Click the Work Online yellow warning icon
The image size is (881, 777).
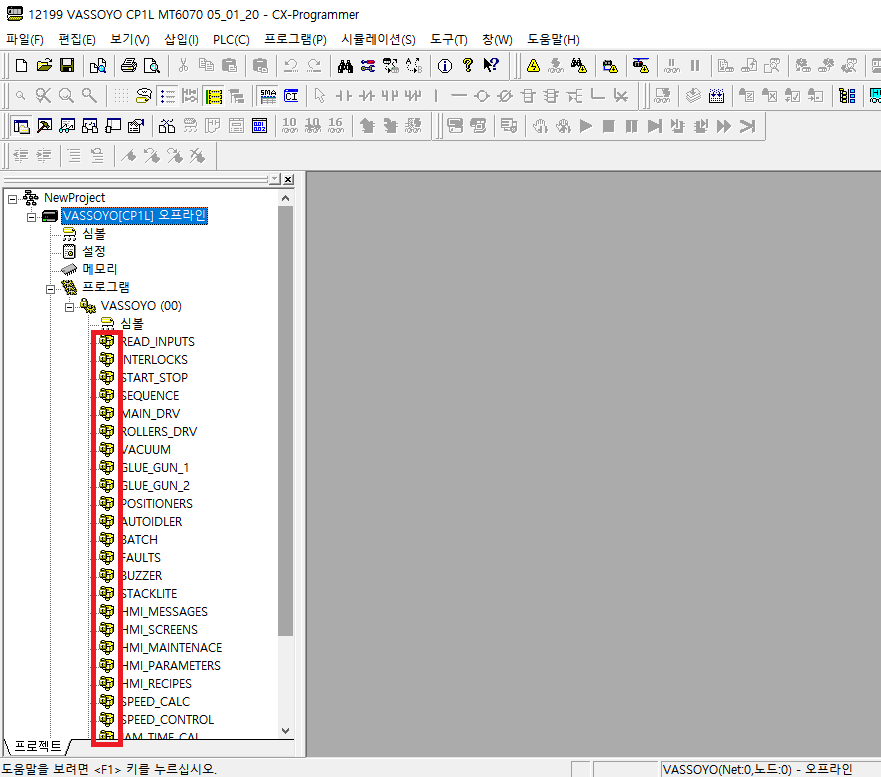coord(533,66)
